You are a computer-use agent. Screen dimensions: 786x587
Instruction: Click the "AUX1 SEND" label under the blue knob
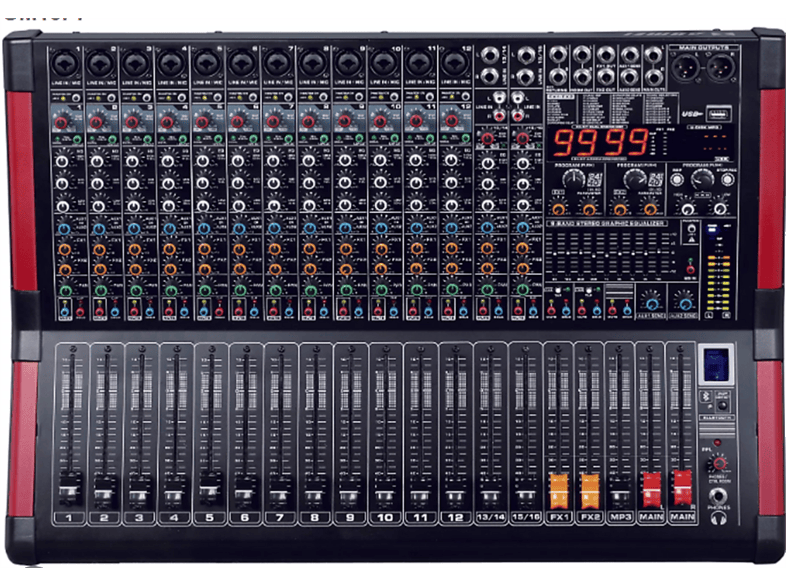pos(652,316)
